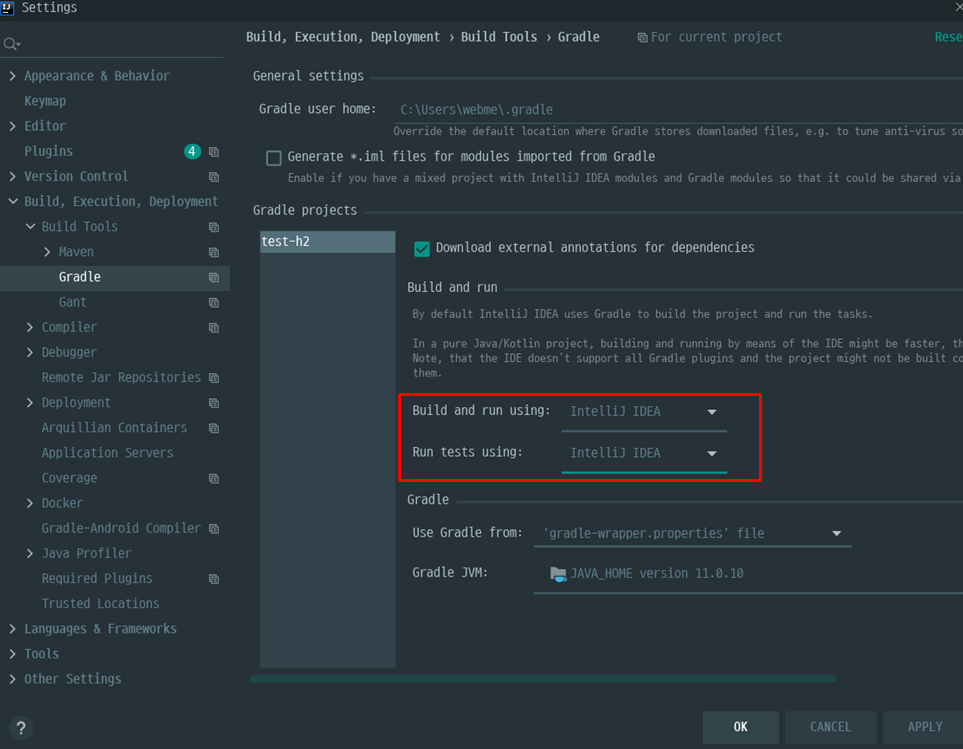Click the Apply button
Image resolution: width=963 pixels, height=749 pixels.
click(923, 727)
